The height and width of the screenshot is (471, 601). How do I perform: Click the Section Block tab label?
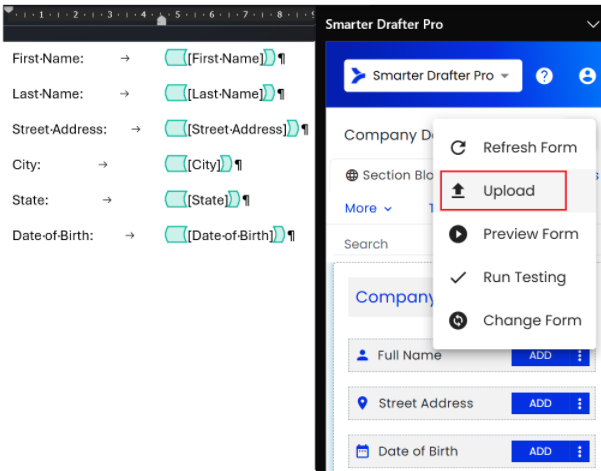coord(398,175)
